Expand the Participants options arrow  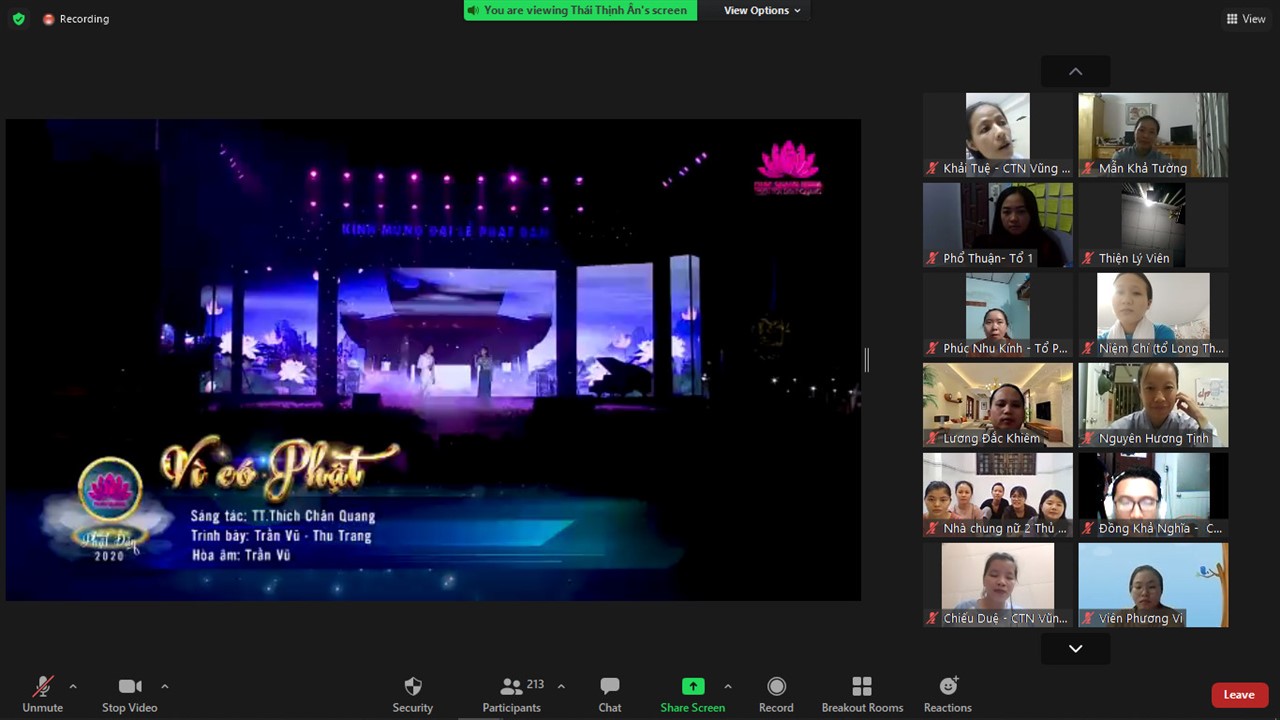click(561, 687)
